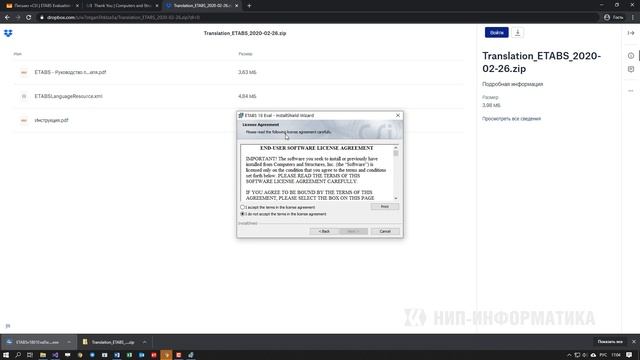Open Task View on the taskbar
The width and height of the screenshot is (640, 360).
point(30,355)
